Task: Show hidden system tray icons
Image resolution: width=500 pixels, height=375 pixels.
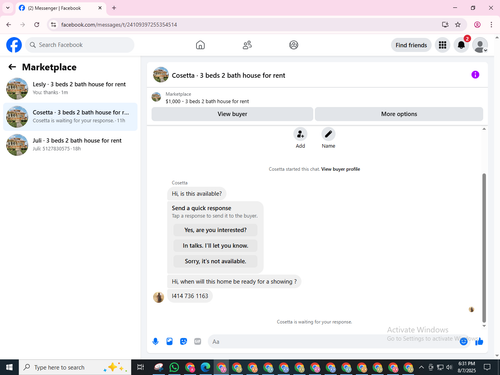Action: click(x=421, y=367)
